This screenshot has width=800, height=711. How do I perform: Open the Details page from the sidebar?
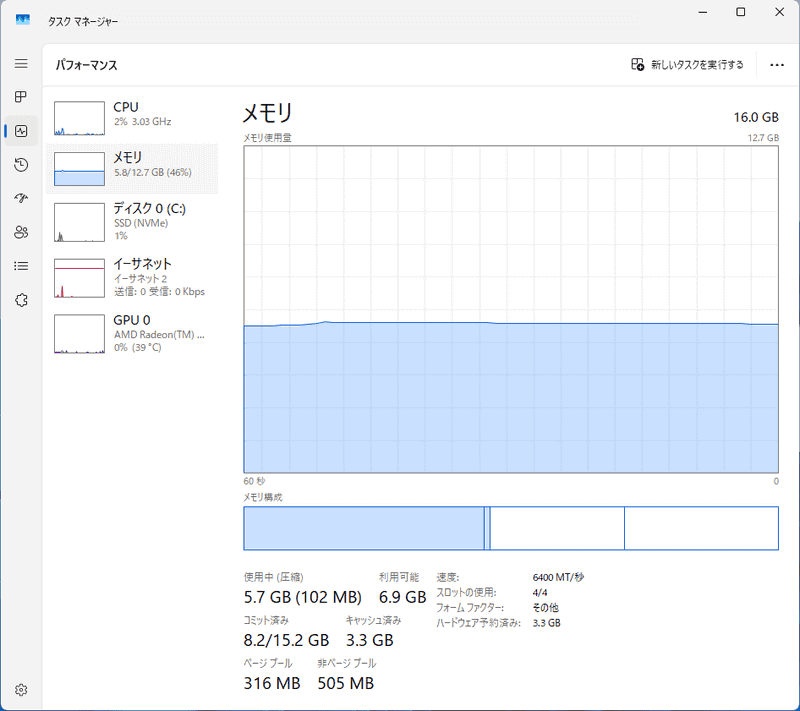[x=21, y=265]
